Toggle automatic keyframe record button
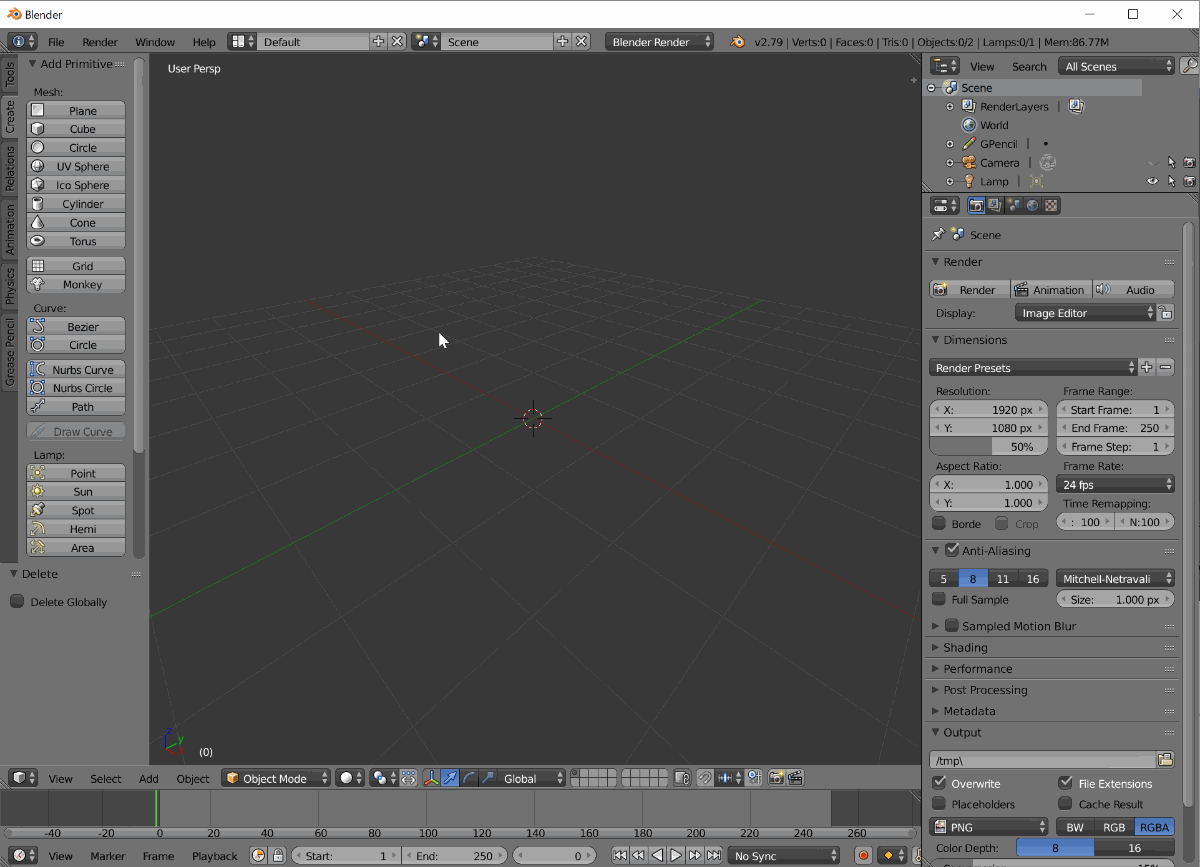 [x=864, y=856]
